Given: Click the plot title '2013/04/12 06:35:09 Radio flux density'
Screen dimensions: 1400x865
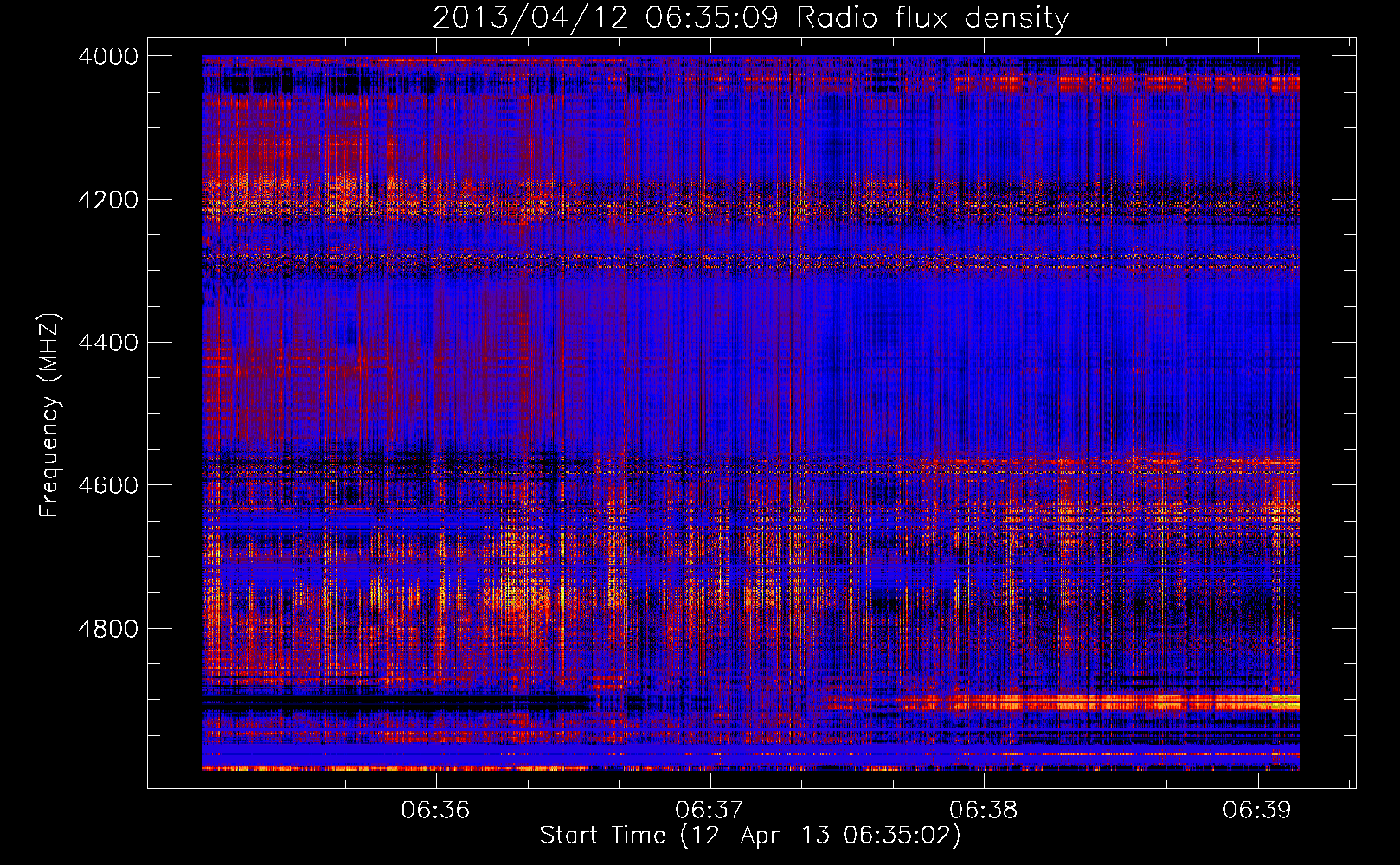Looking at the screenshot, I should coord(751,18).
